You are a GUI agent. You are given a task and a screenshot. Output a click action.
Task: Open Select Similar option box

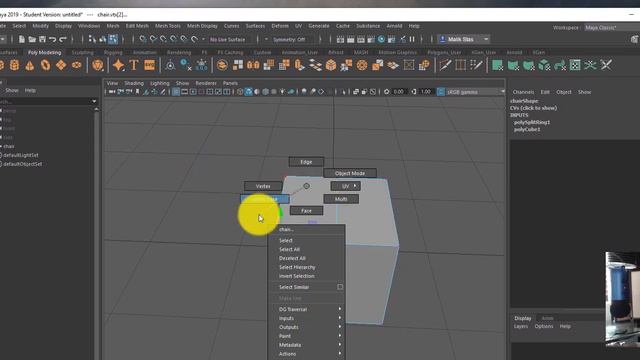click(x=340, y=287)
